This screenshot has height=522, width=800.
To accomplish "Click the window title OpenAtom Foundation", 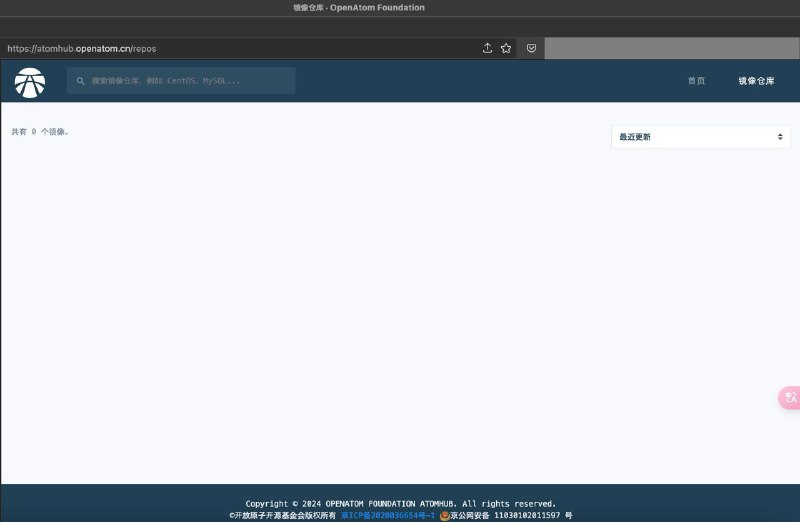I will coord(359,8).
